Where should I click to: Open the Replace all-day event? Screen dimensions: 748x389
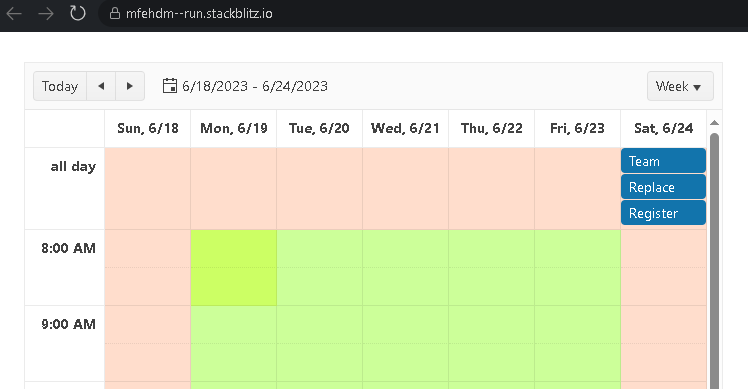pyautogui.click(x=663, y=187)
